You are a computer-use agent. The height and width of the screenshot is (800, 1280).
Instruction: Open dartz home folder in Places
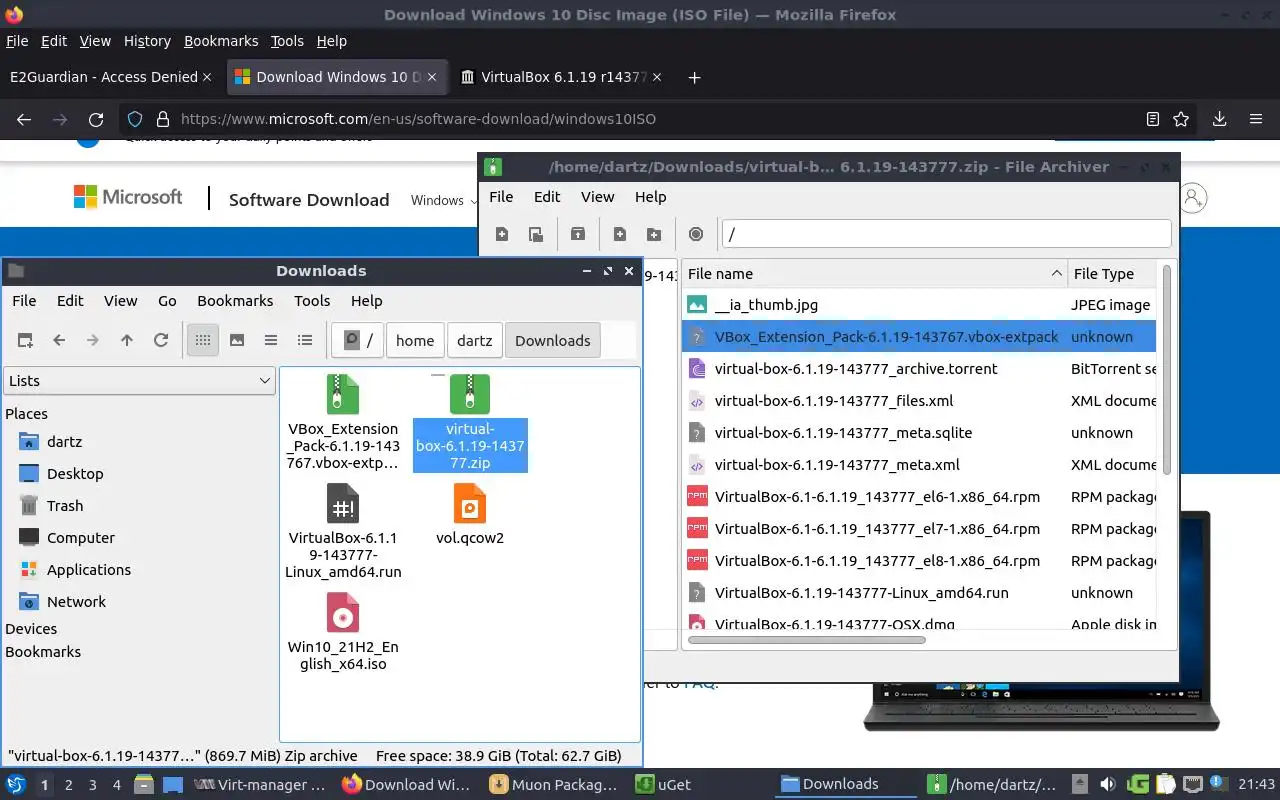64,441
